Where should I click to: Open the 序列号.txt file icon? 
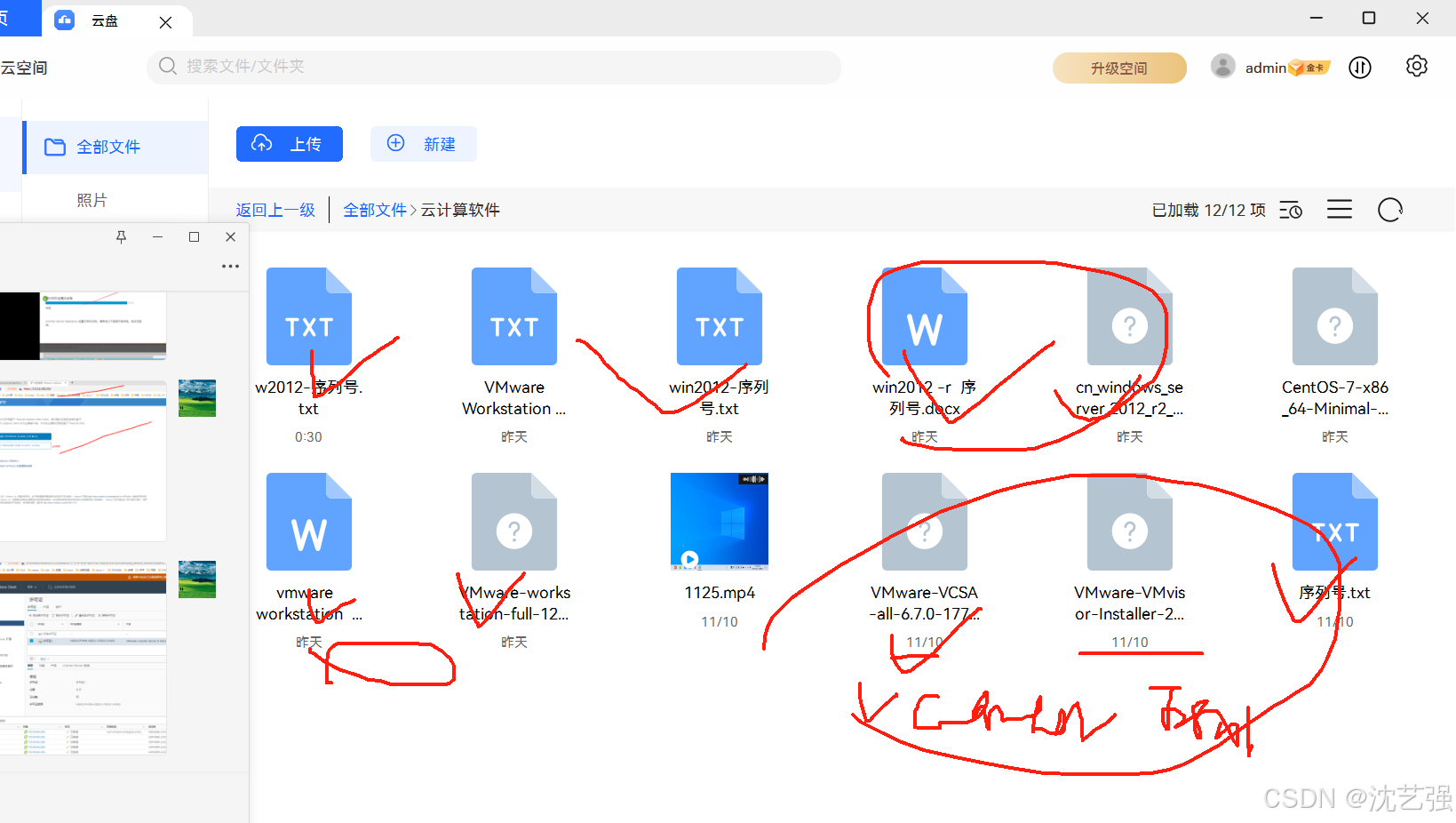tap(1335, 522)
